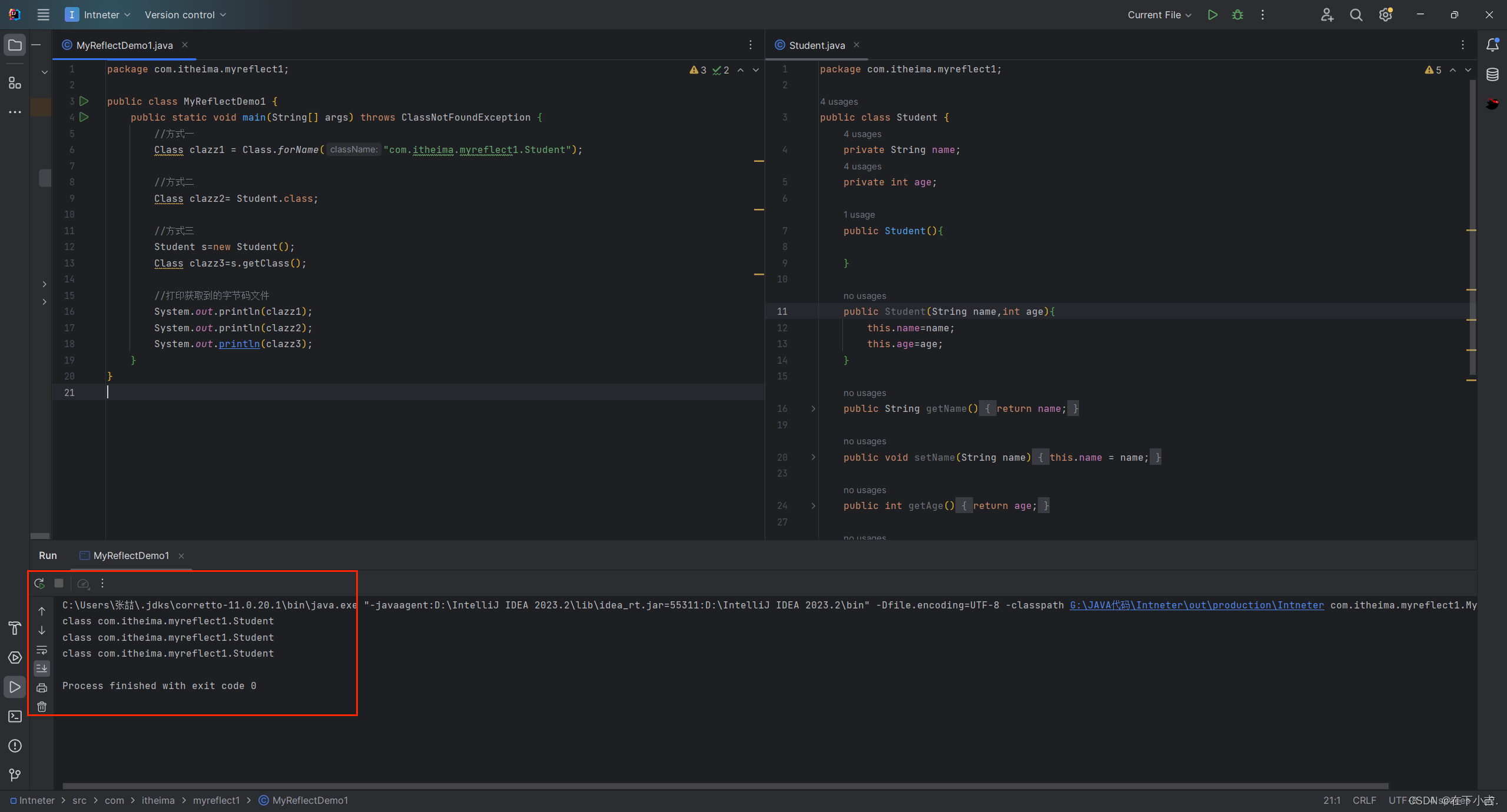Screen dimensions: 1507x812
Task: Run class MyReflectDemo1 from gutter
Action: pos(84,101)
